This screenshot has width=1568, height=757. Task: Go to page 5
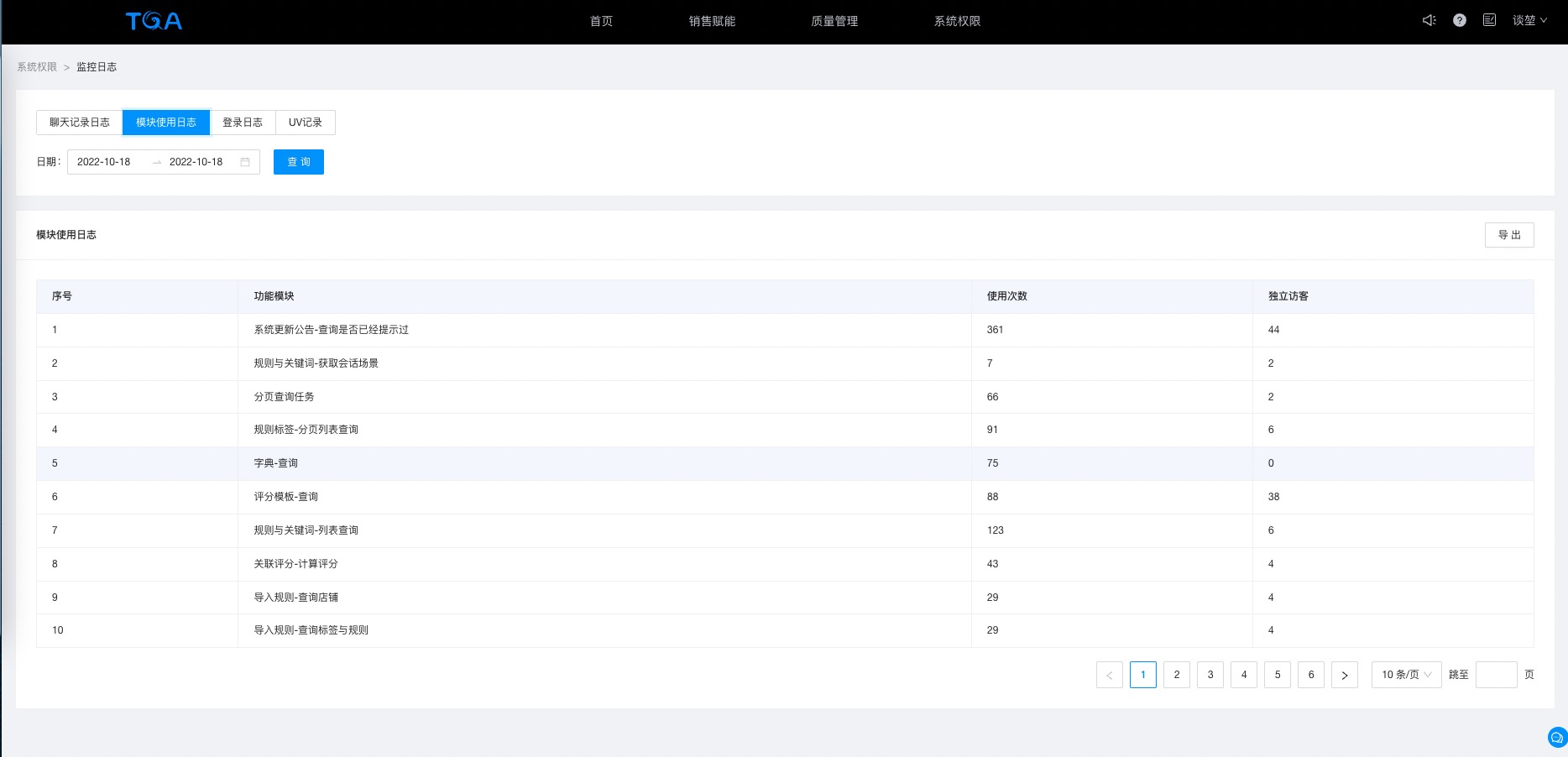(x=1278, y=675)
